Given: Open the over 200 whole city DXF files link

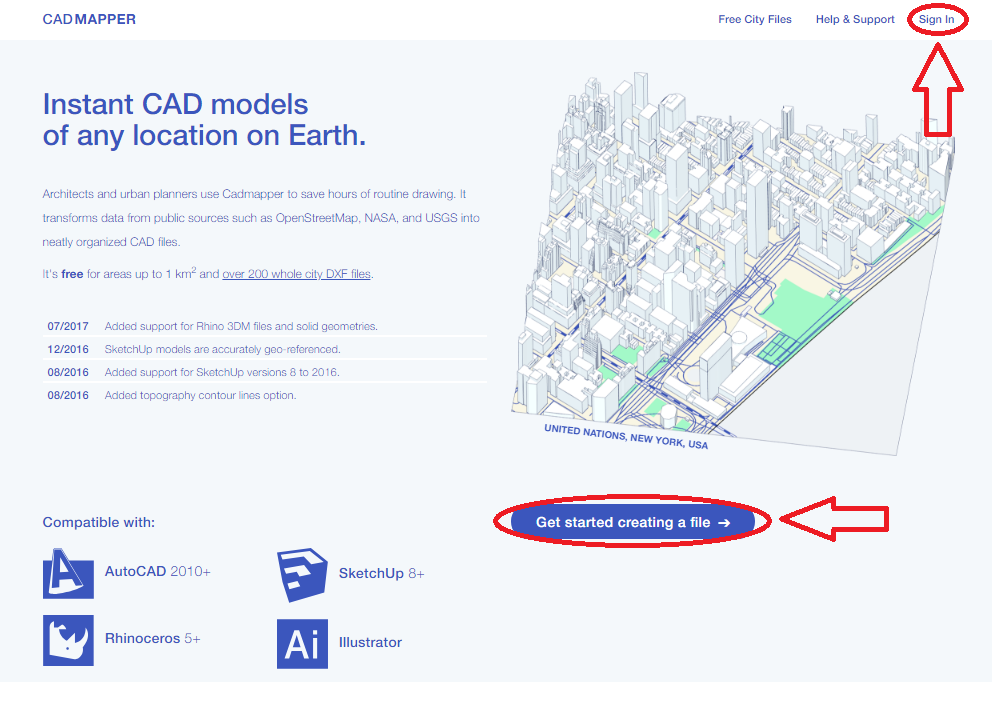Looking at the screenshot, I should (x=296, y=274).
